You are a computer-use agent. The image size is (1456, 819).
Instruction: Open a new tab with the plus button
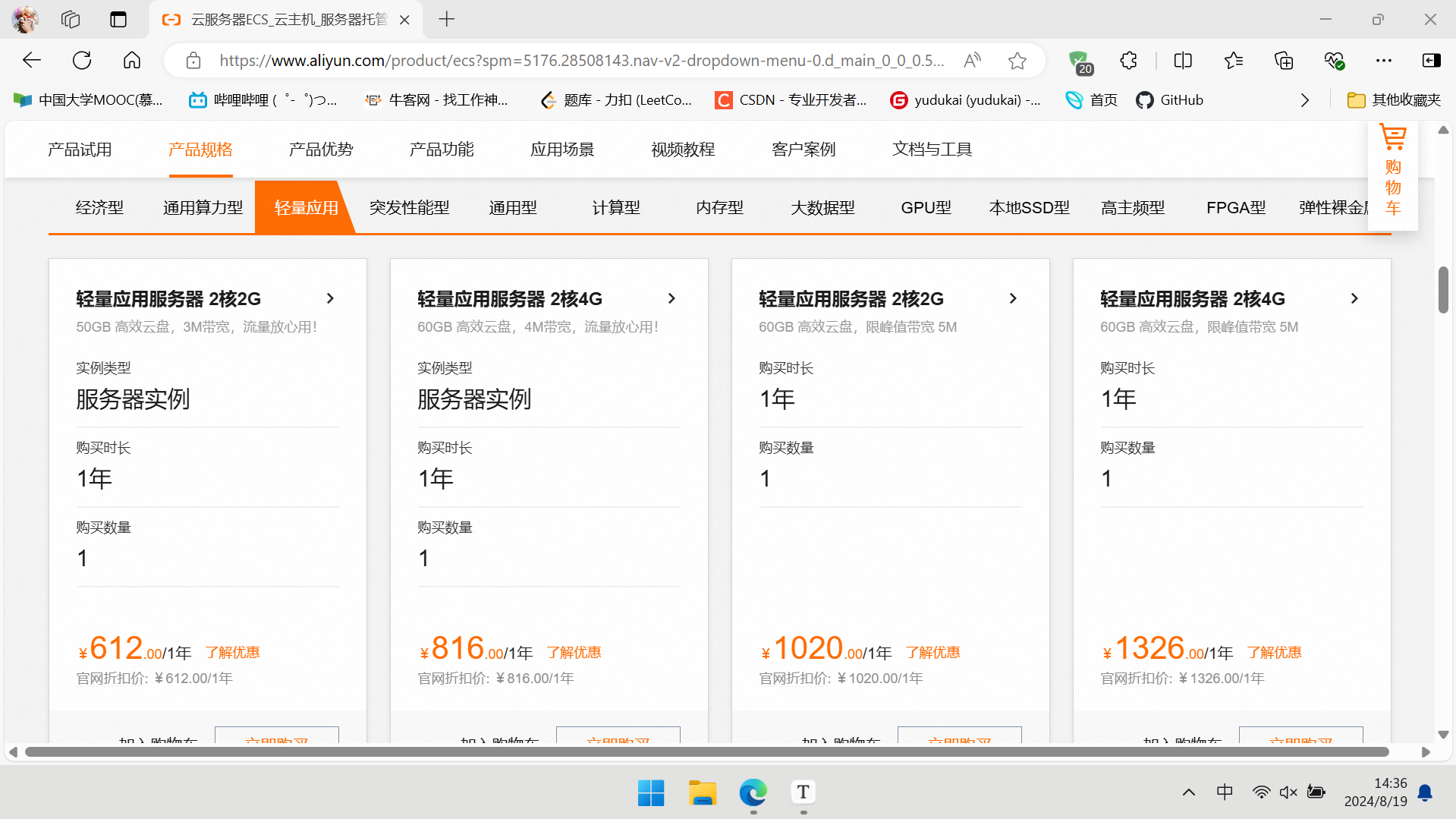coord(447,20)
